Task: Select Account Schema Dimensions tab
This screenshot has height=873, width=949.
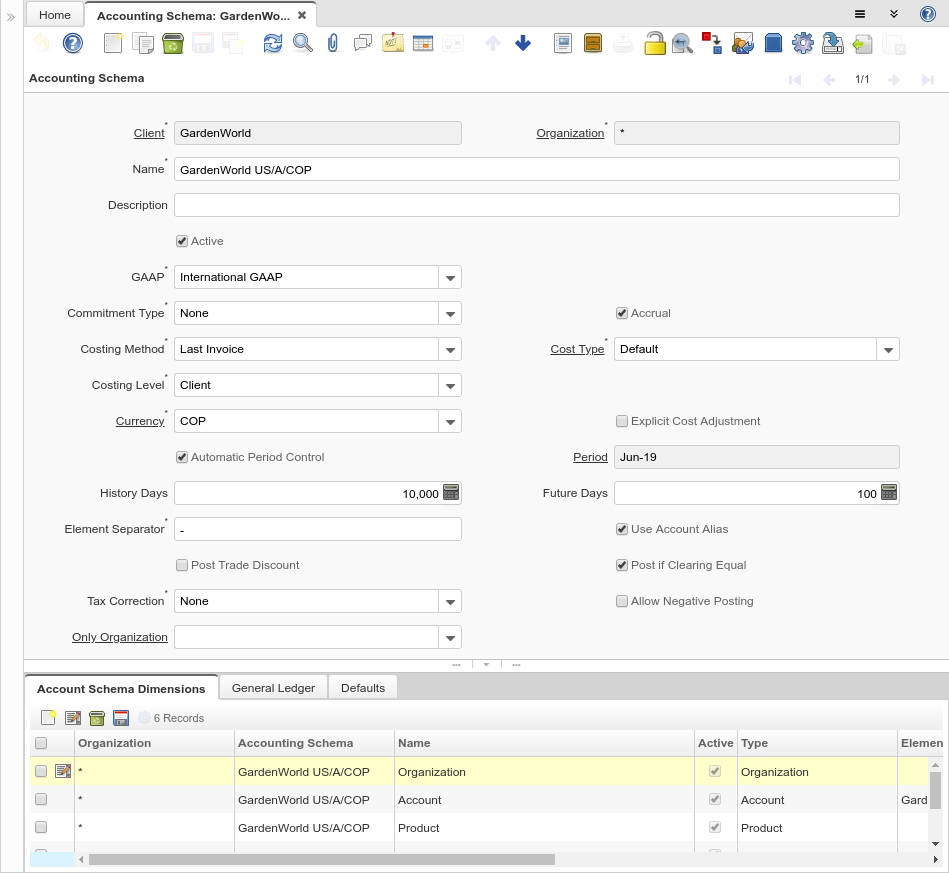Action: coord(121,688)
